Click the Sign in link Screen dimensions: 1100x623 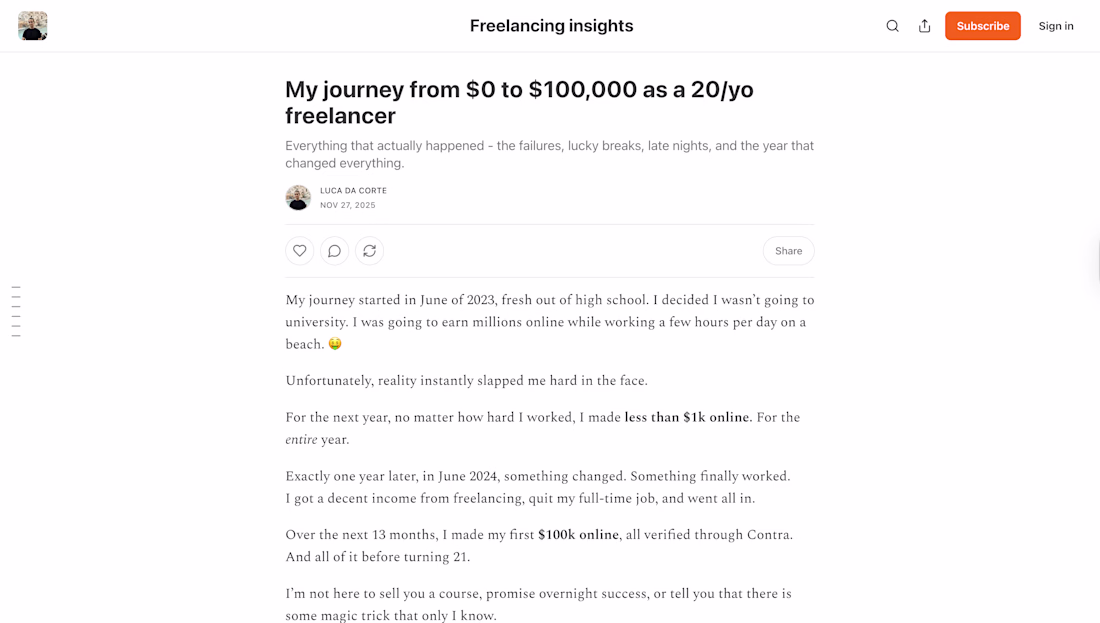tap(1055, 26)
